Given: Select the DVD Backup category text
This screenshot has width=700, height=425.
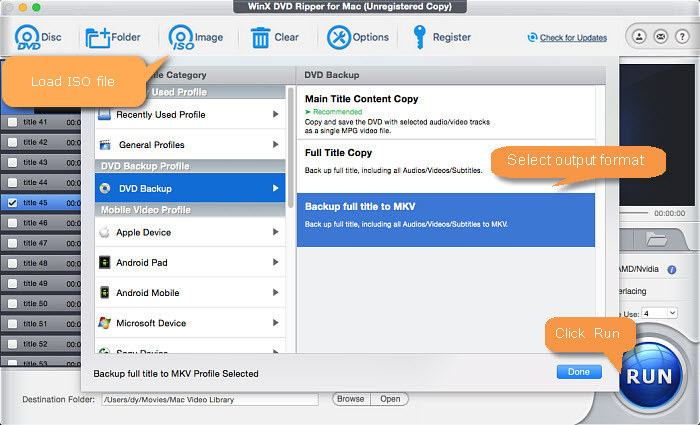Looking at the screenshot, I should click(145, 189).
